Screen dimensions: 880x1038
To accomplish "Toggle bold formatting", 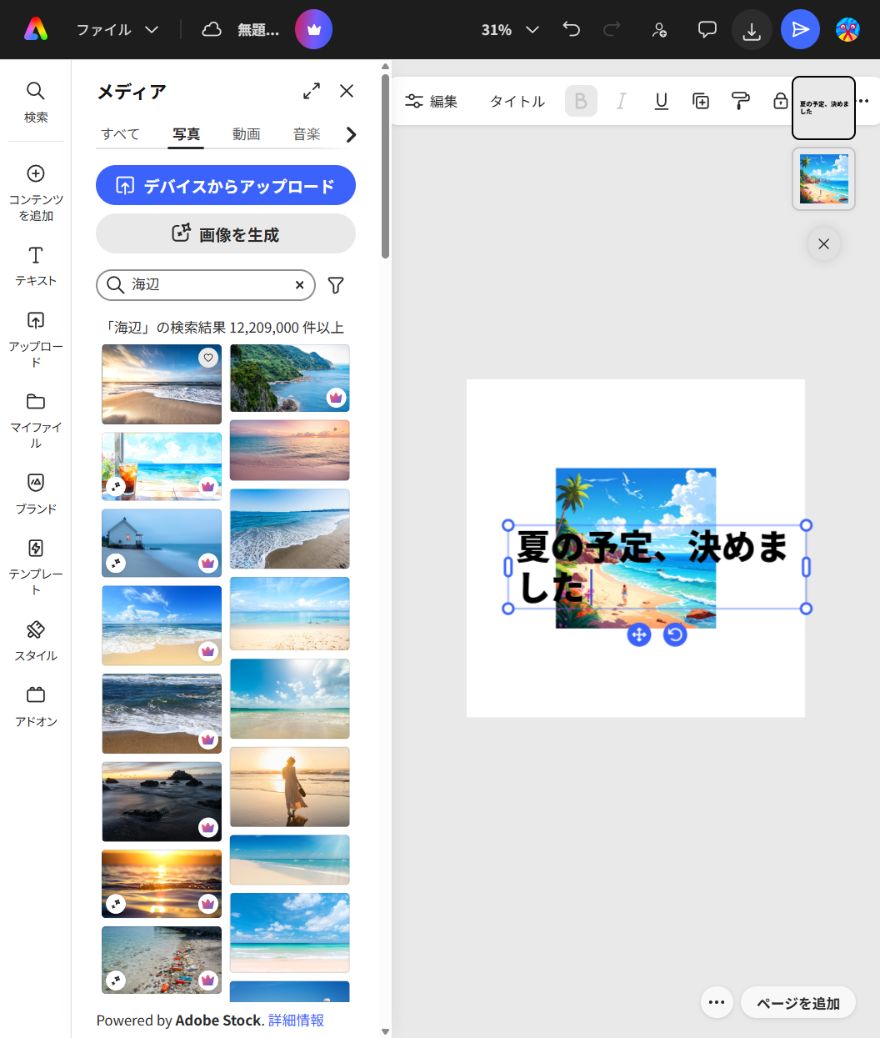I will 581,101.
